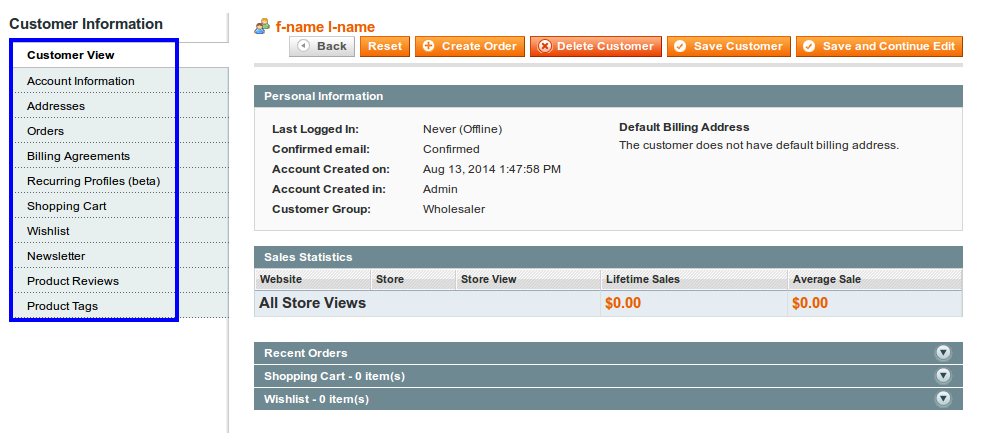Click the Personal Information section header
Screen dimensions: 983x433
(x=323, y=96)
